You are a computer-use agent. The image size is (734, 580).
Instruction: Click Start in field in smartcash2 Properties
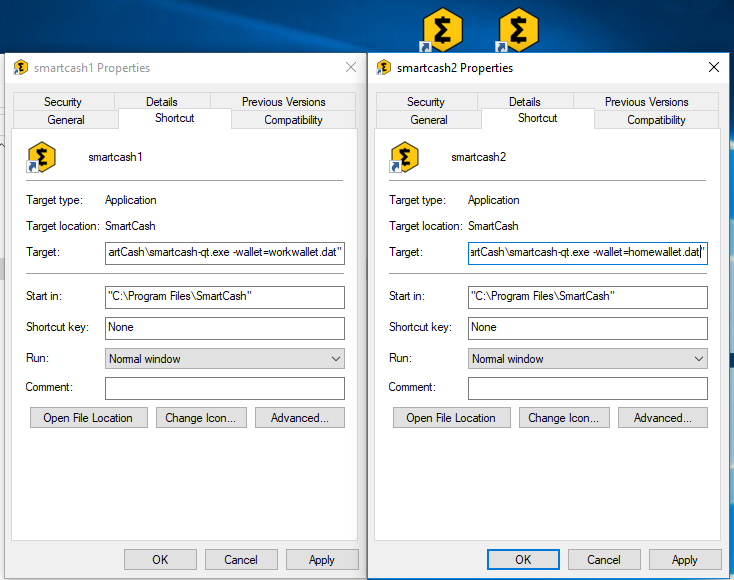click(x=587, y=297)
